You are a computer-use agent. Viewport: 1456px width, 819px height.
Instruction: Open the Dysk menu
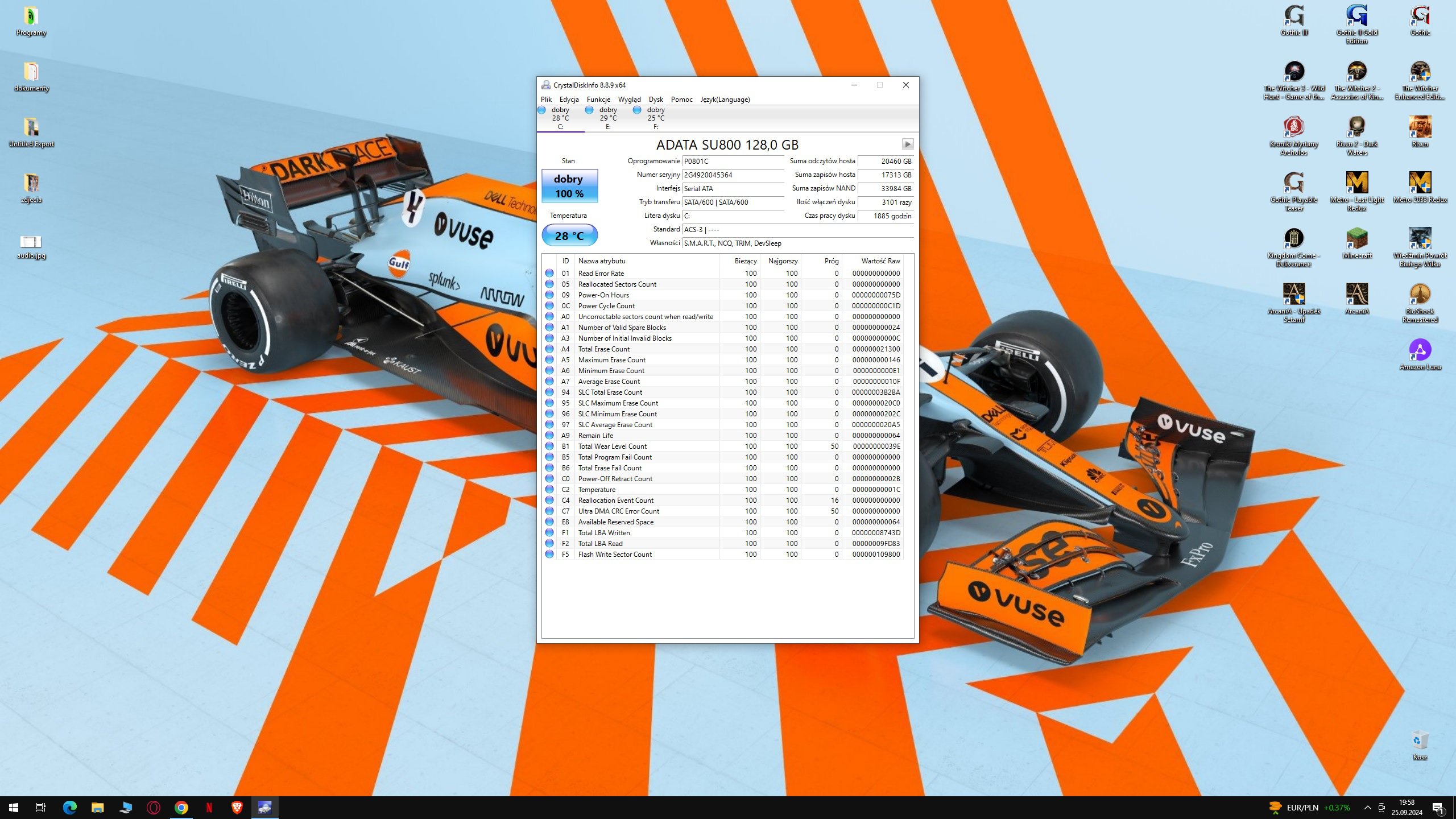point(656,100)
